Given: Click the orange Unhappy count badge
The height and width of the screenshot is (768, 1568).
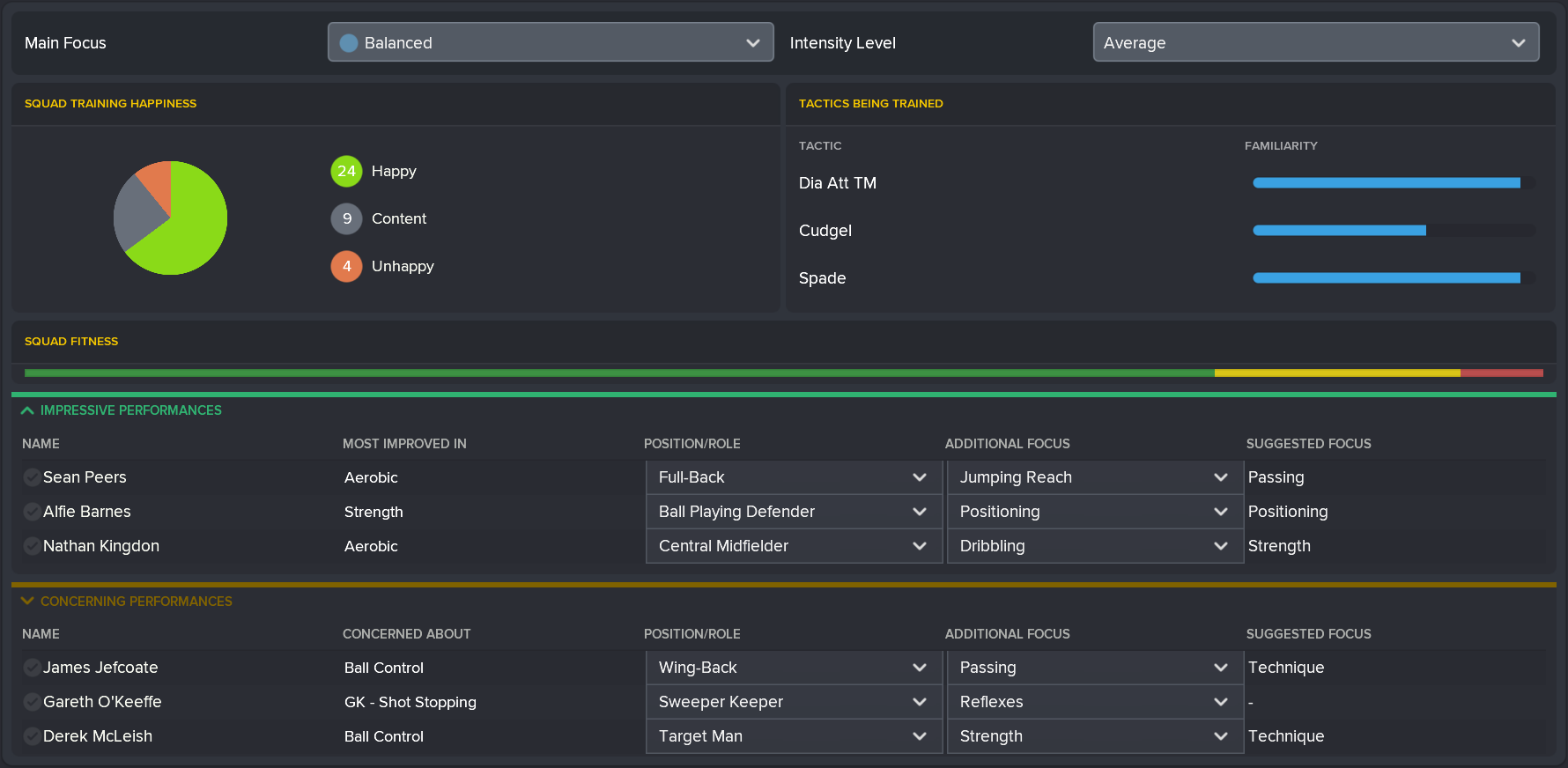Looking at the screenshot, I should pos(346,266).
